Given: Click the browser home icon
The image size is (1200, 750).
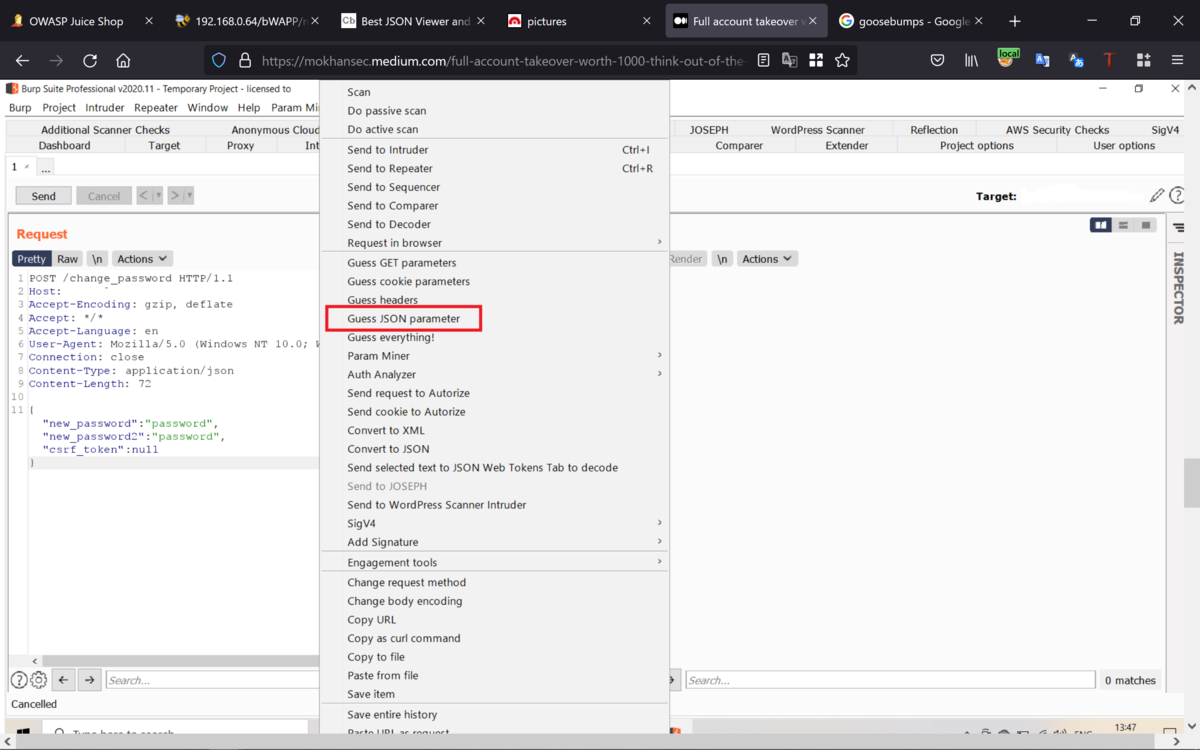Looking at the screenshot, I should click(123, 61).
